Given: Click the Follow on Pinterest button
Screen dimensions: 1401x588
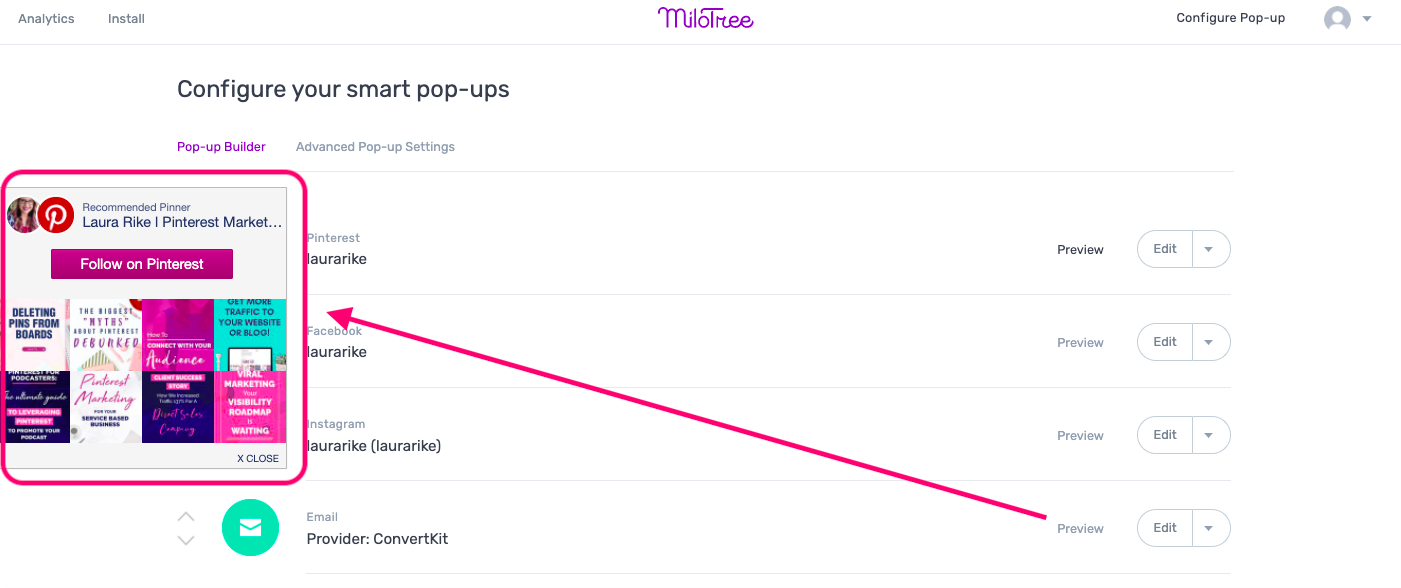Looking at the screenshot, I should click(142, 264).
